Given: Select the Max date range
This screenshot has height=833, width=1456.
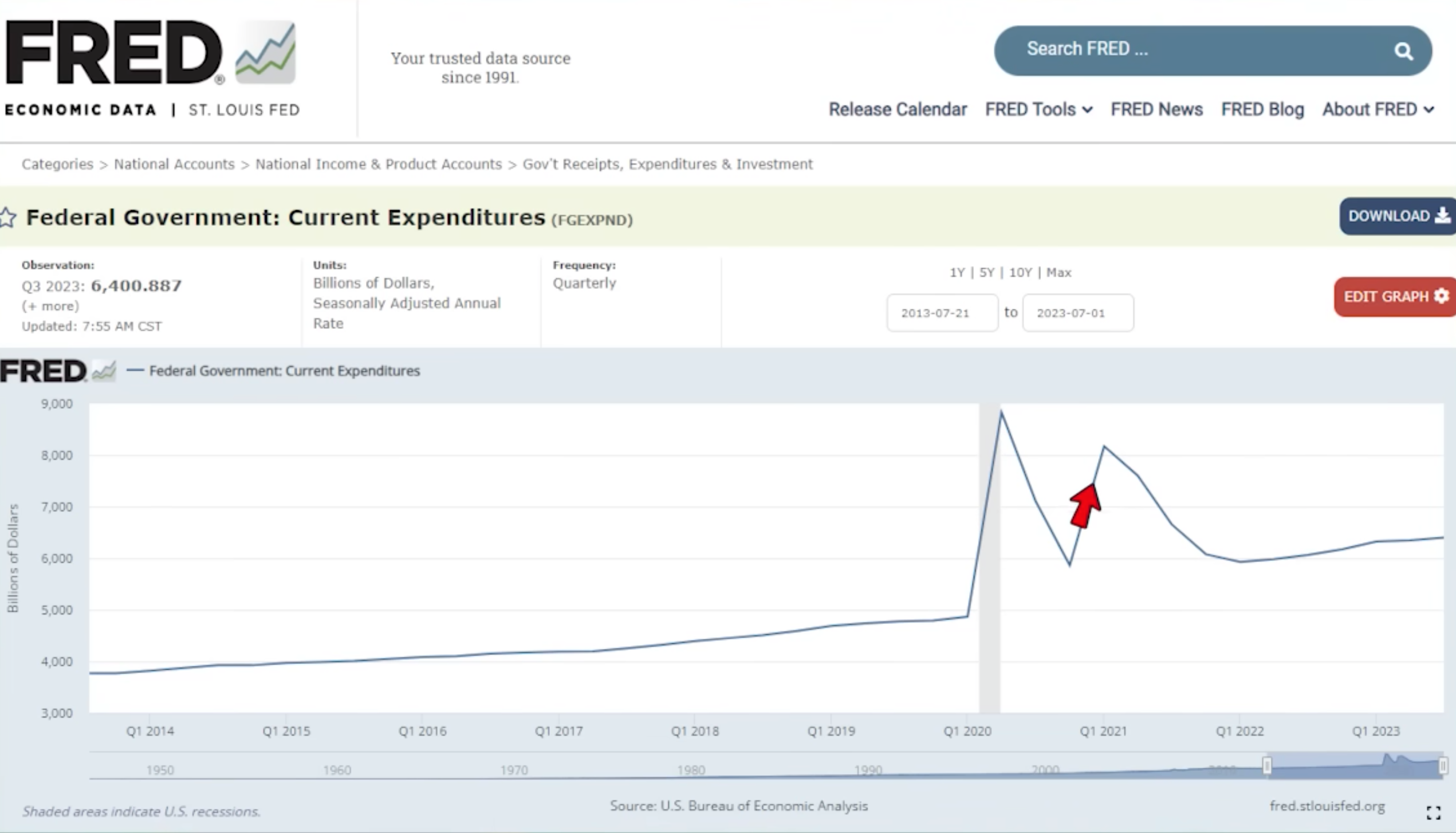Looking at the screenshot, I should [1058, 273].
